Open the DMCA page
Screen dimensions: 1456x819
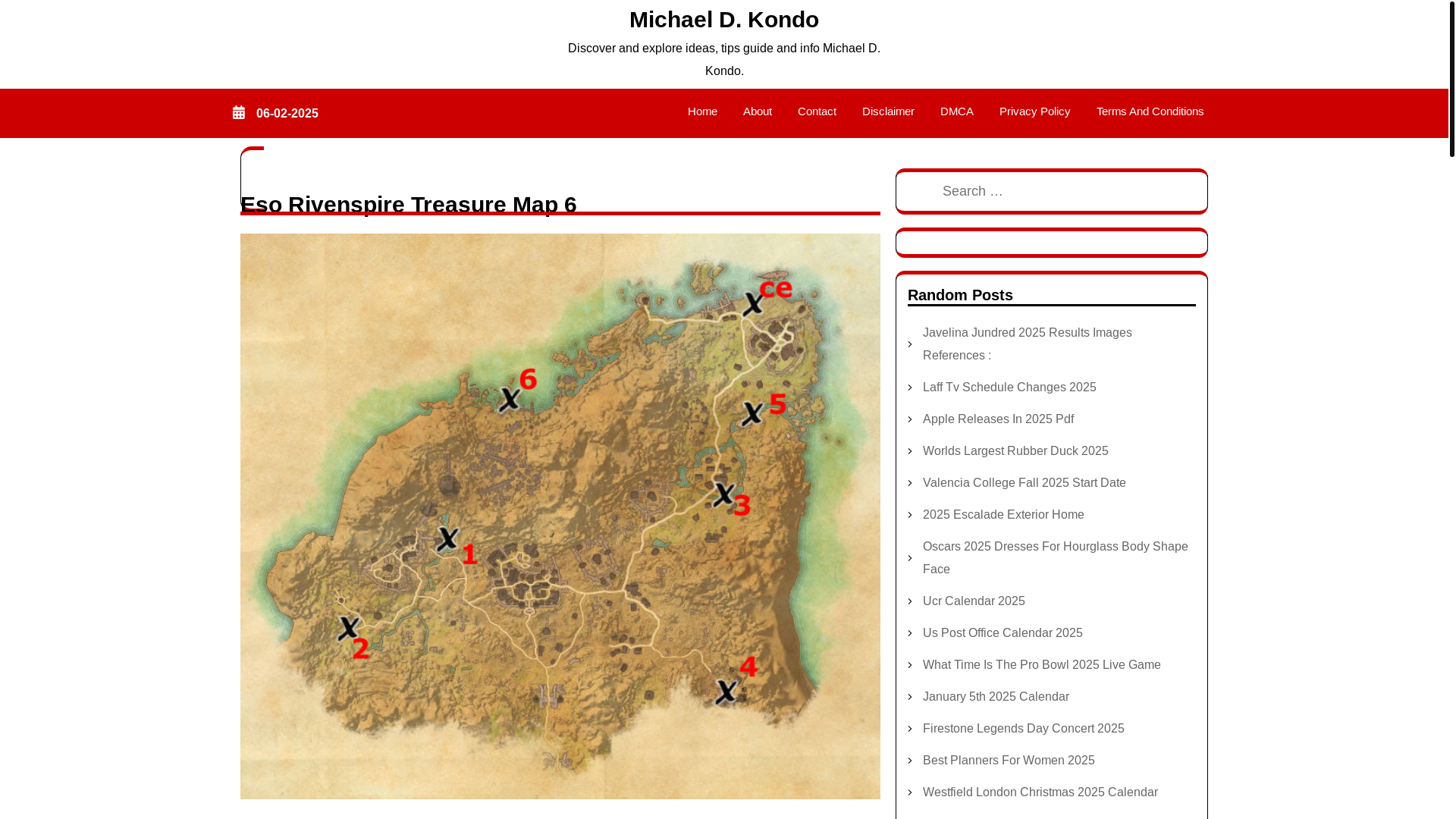pyautogui.click(x=957, y=111)
